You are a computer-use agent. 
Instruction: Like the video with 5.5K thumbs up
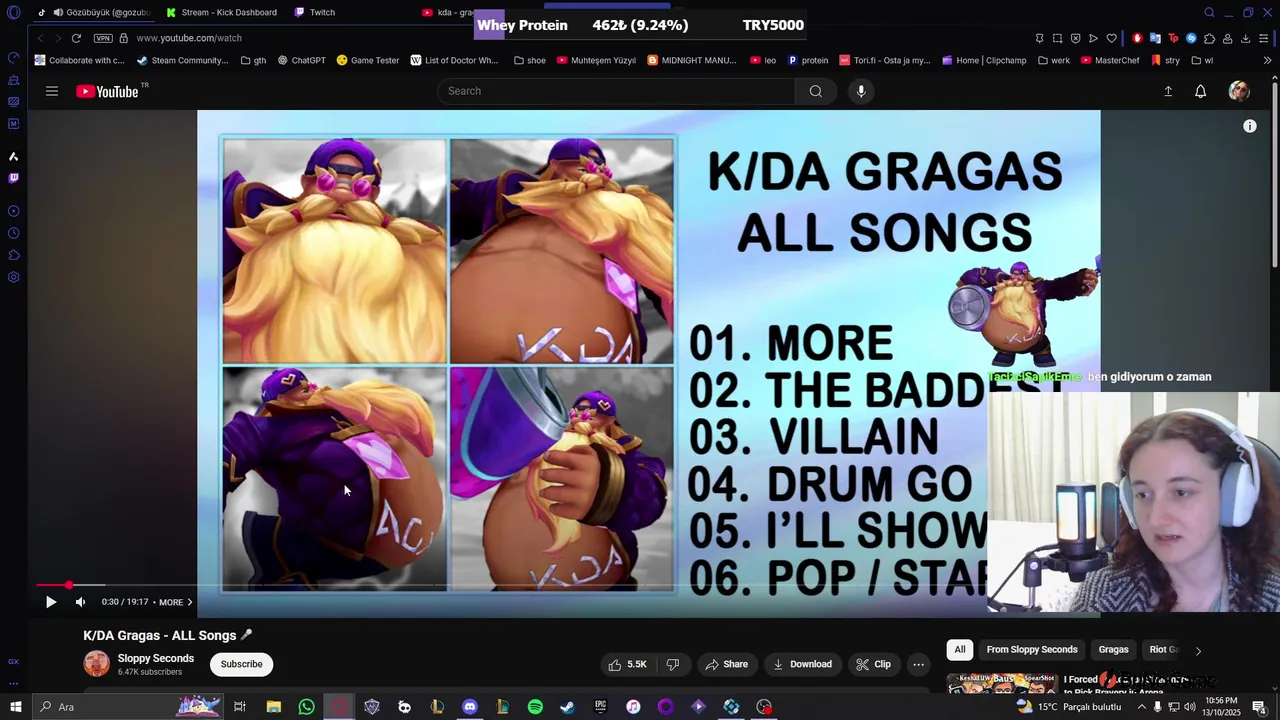tap(628, 664)
